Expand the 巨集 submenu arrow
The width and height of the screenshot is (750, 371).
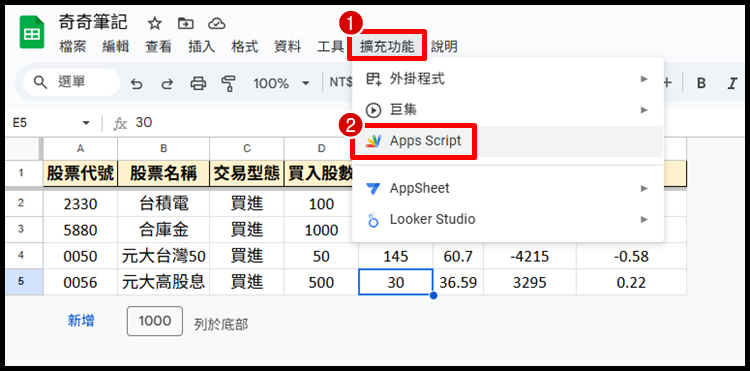click(644, 110)
